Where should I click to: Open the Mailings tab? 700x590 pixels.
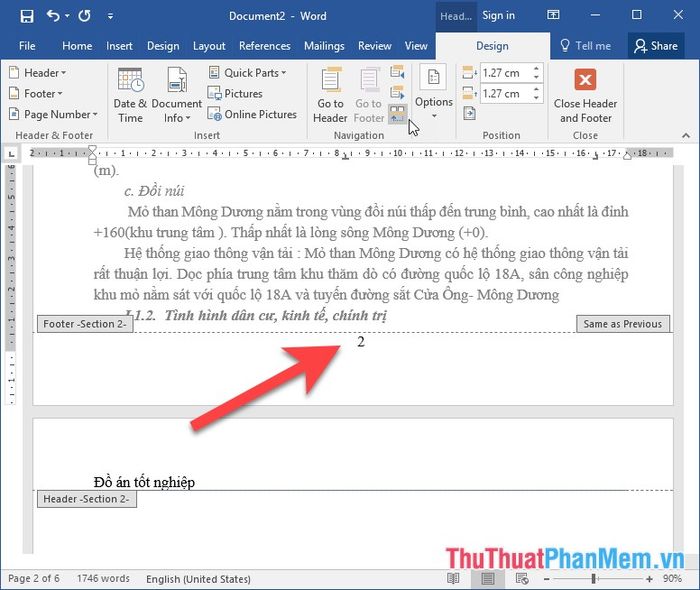[324, 46]
